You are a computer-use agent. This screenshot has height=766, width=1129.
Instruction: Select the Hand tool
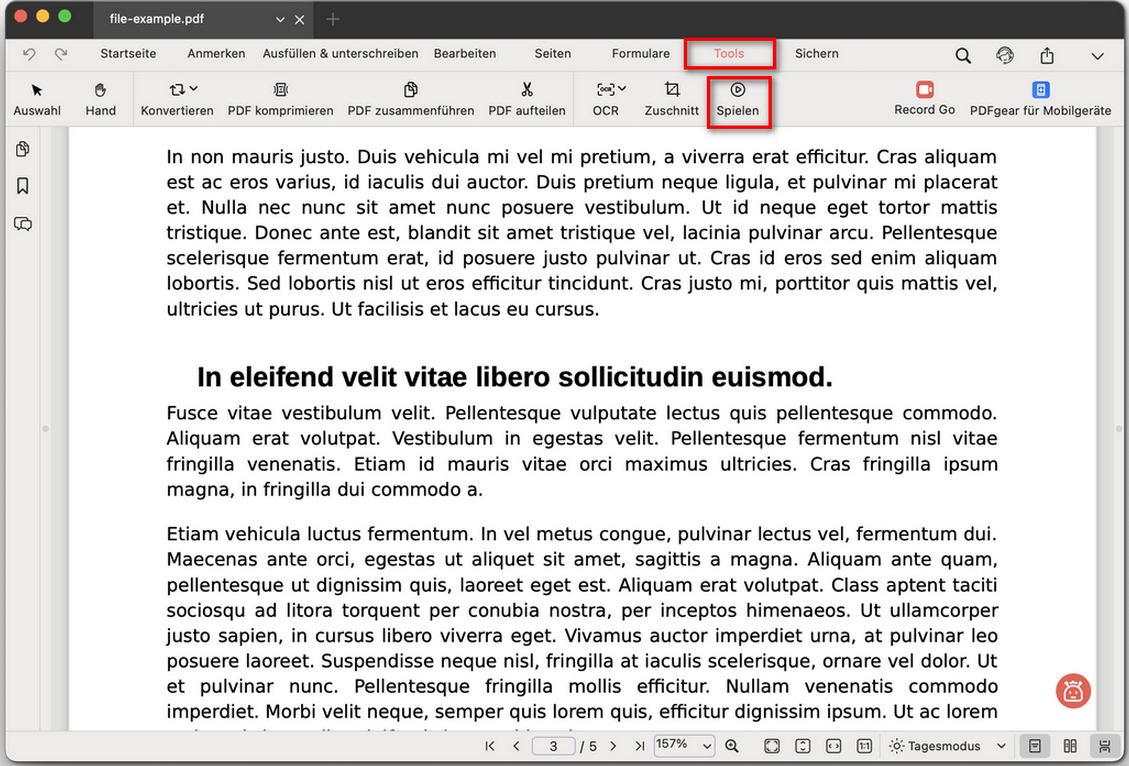coord(100,99)
